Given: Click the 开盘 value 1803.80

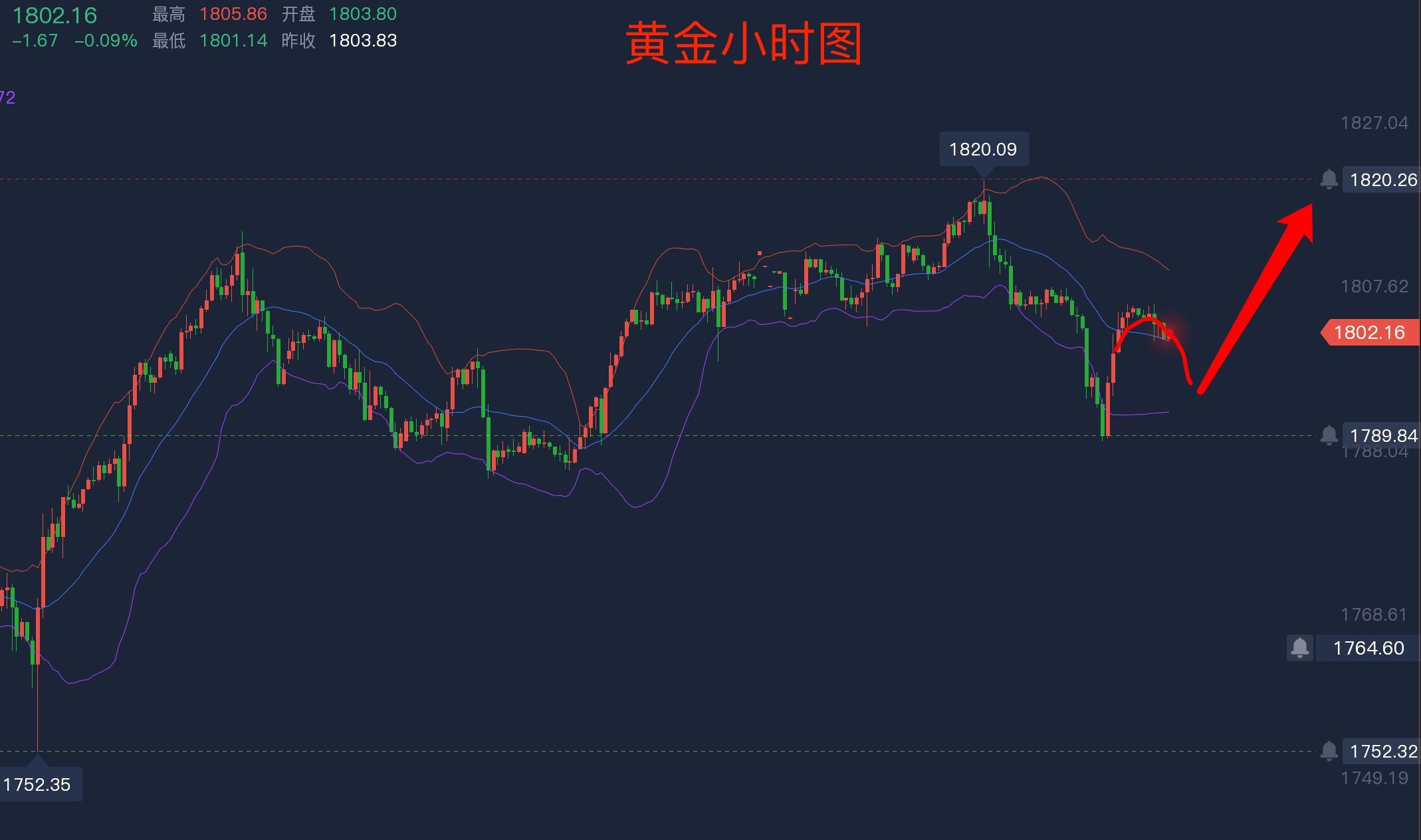Looking at the screenshot, I should coord(363,14).
